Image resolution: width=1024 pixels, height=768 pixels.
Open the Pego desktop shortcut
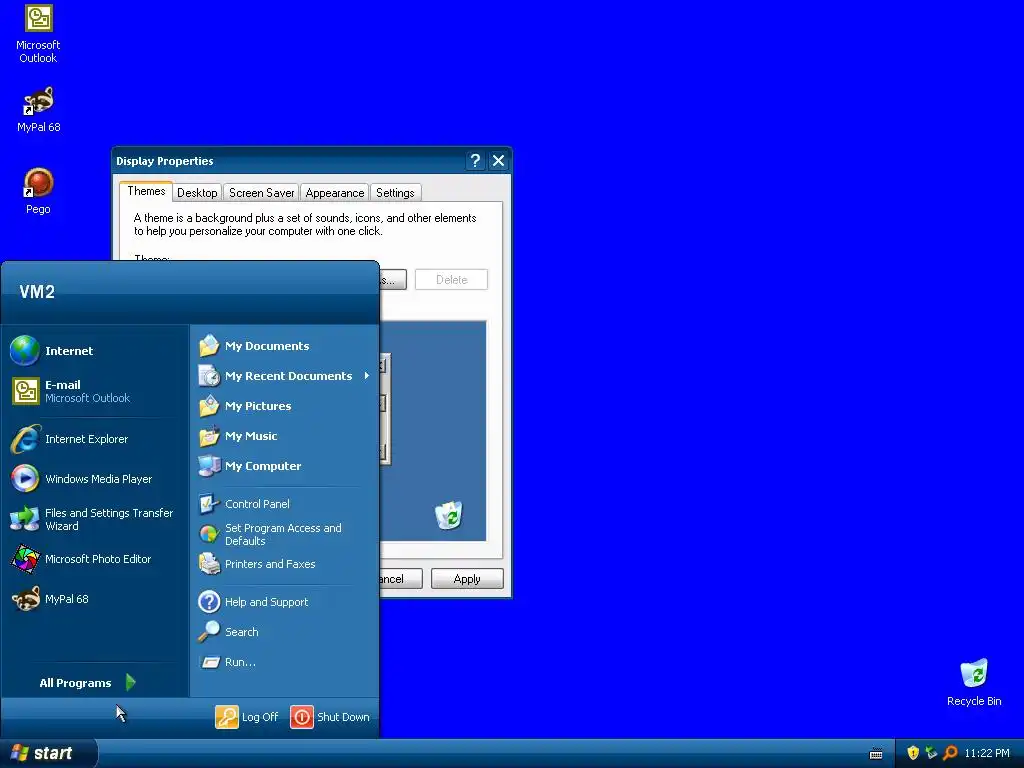(39, 191)
